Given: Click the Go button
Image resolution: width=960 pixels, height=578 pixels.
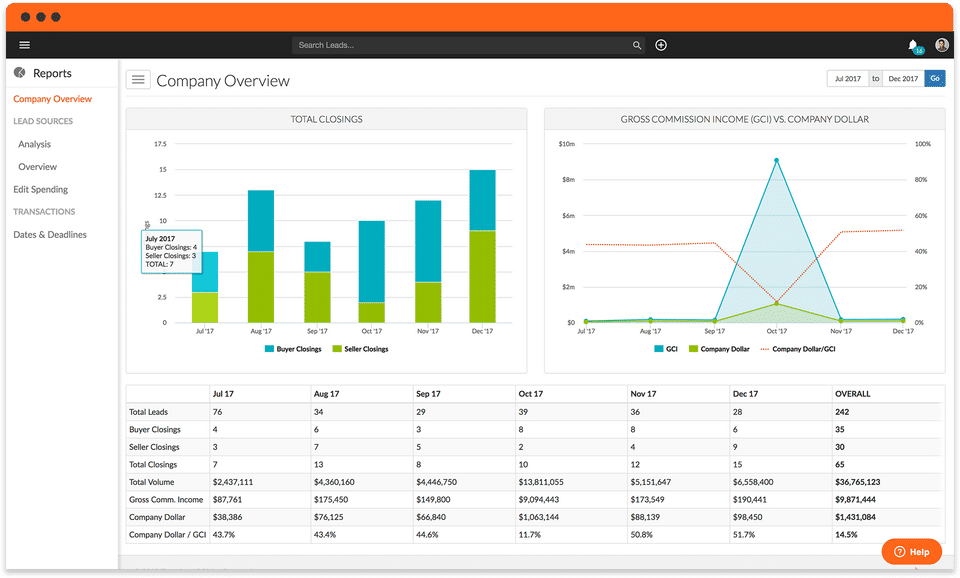Looking at the screenshot, I should (935, 78).
